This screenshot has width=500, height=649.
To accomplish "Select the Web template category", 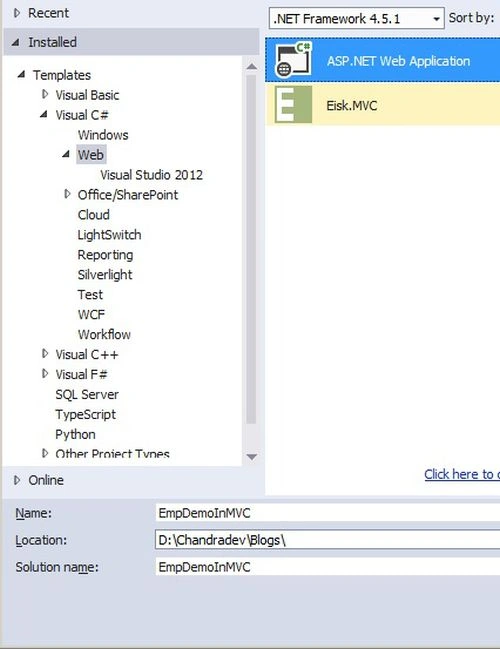I will click(91, 155).
